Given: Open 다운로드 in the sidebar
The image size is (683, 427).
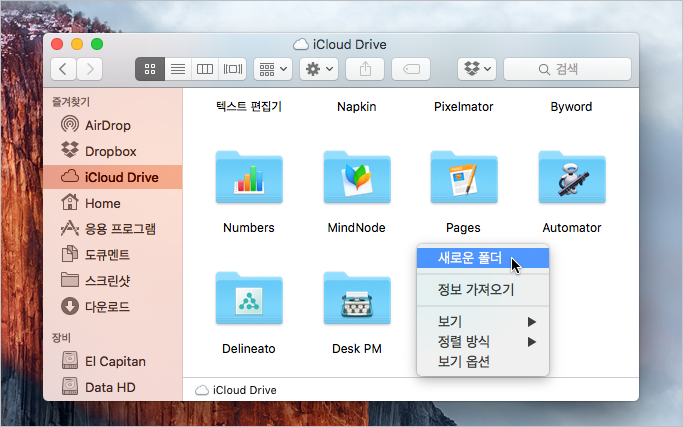Looking at the screenshot, I should [113, 307].
